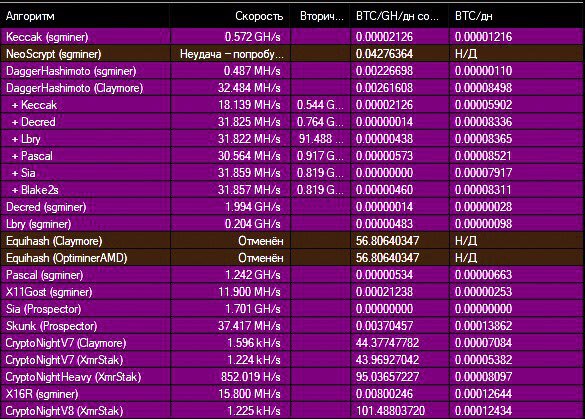Select the Decred (sgminer) row
Screen dimensions: 585x419
coord(292,207)
